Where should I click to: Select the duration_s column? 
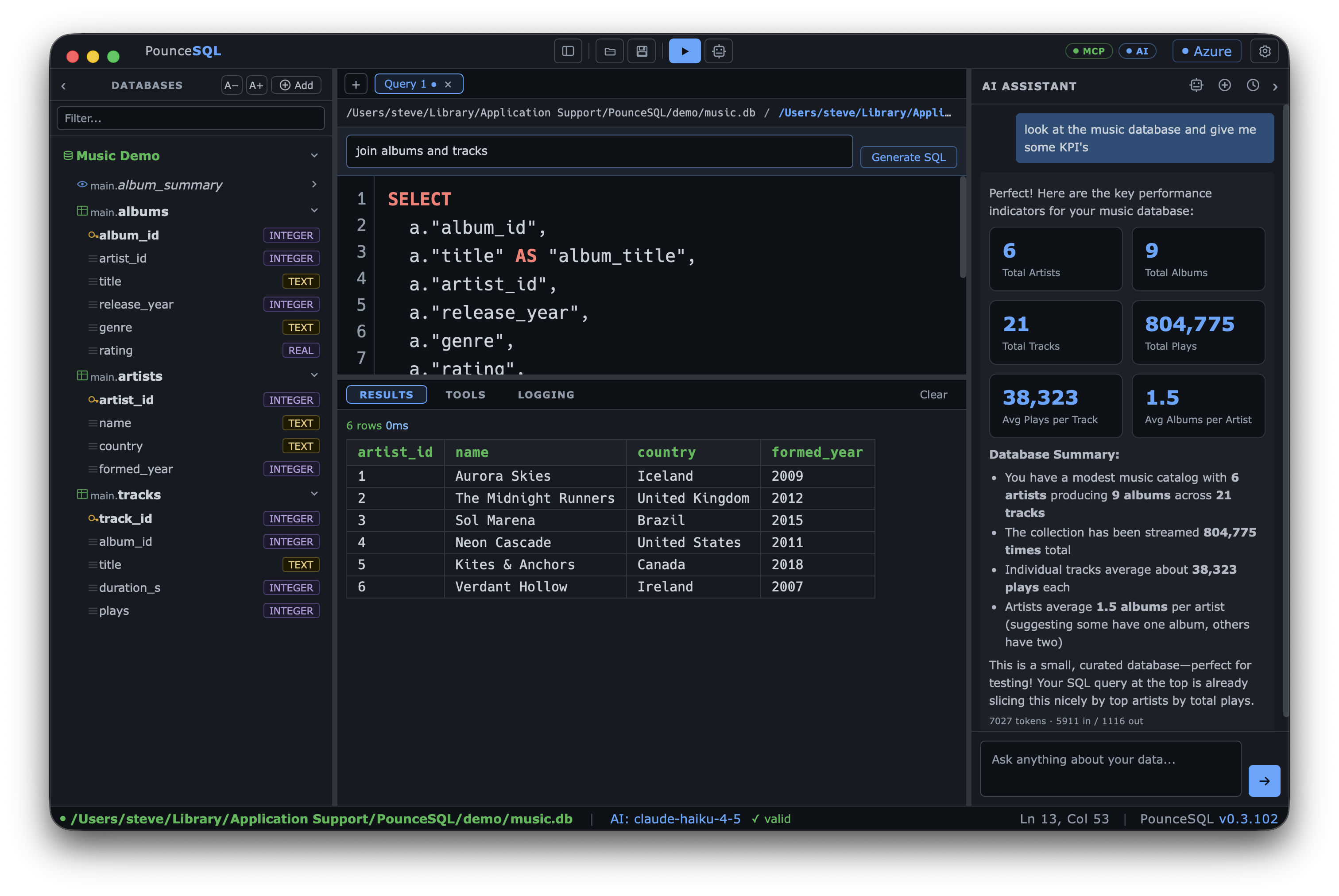coord(190,587)
